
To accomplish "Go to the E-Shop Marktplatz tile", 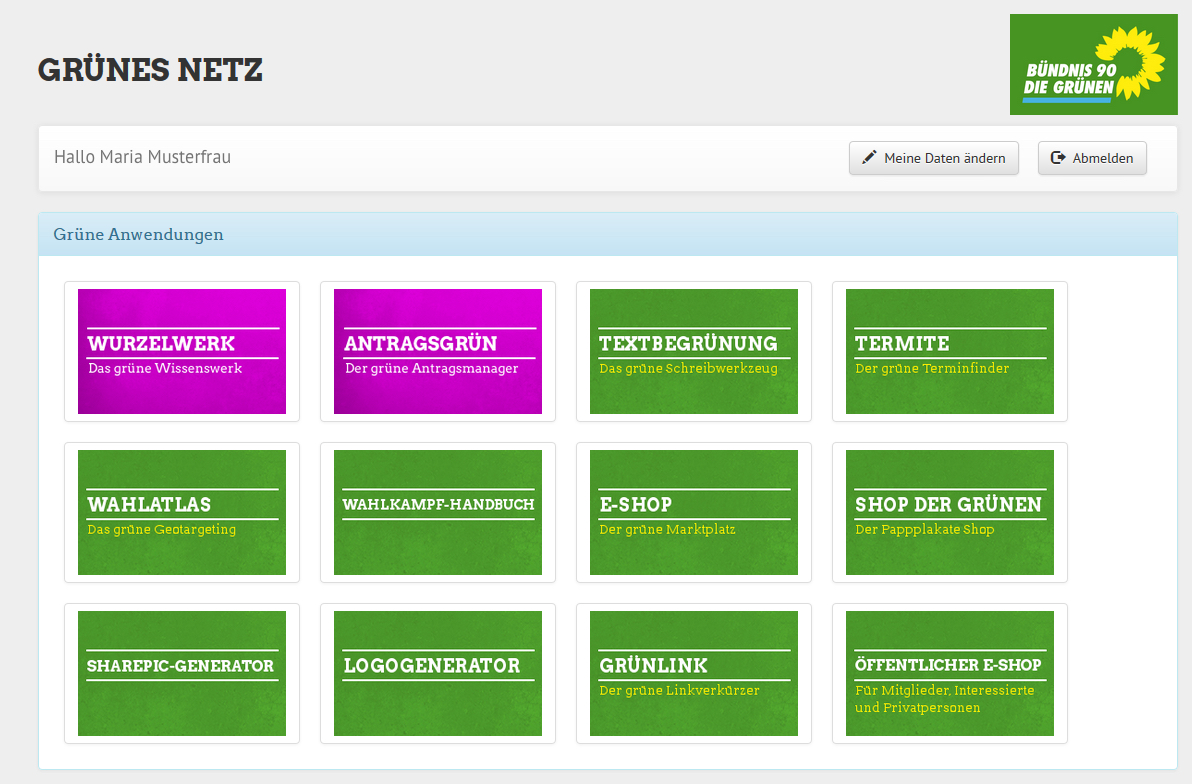I will point(694,513).
